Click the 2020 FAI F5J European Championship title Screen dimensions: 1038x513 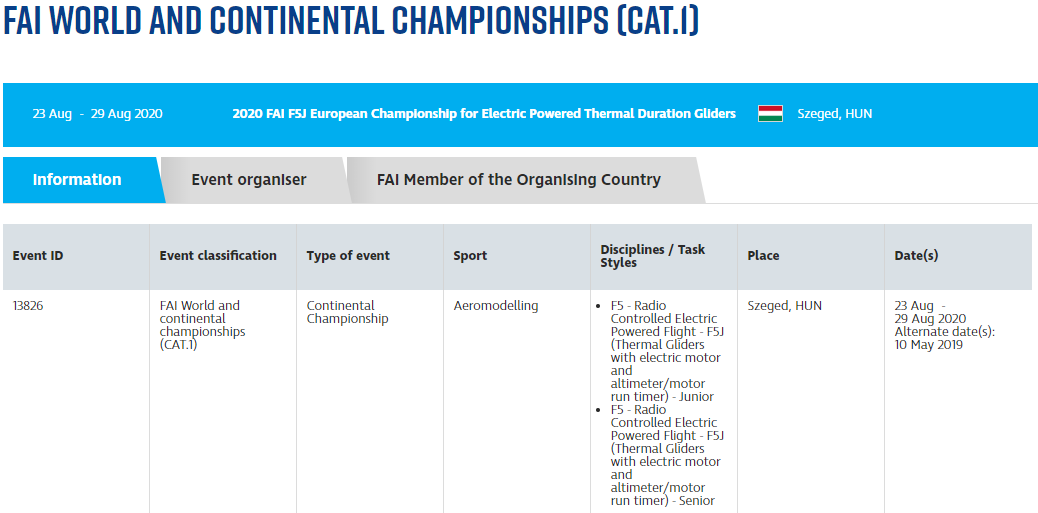point(484,114)
